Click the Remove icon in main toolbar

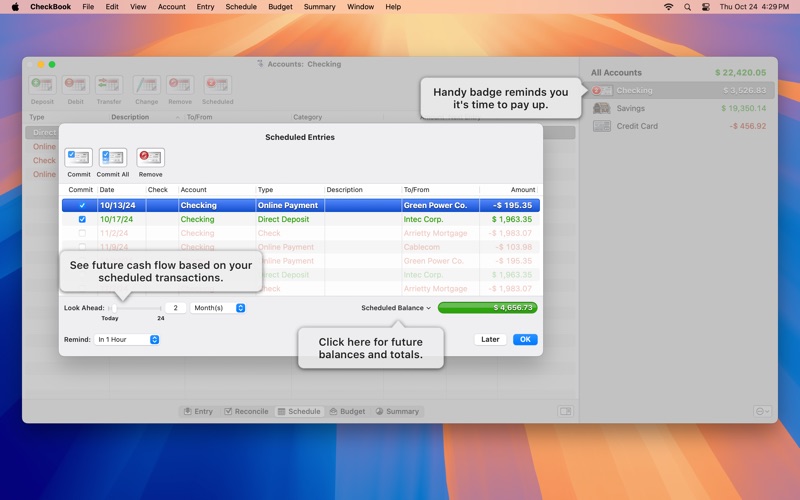click(x=180, y=85)
